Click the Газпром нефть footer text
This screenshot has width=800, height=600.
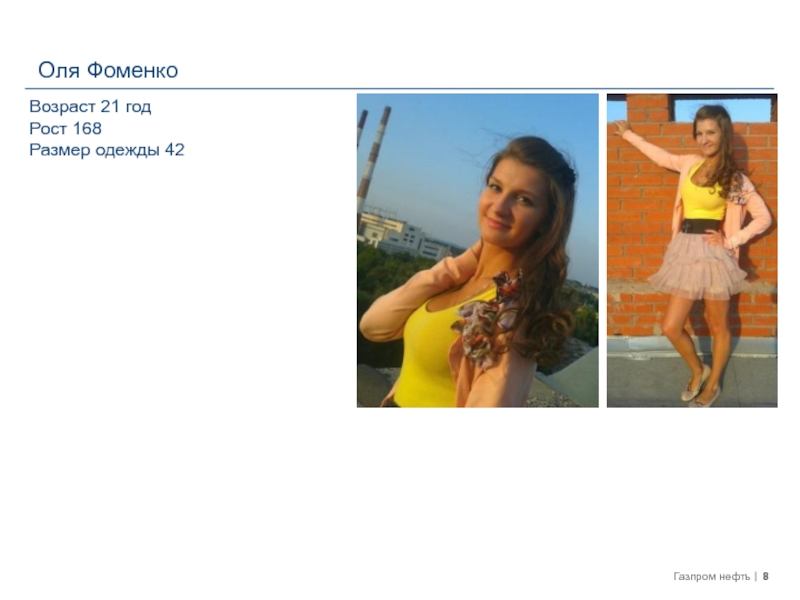(x=711, y=577)
